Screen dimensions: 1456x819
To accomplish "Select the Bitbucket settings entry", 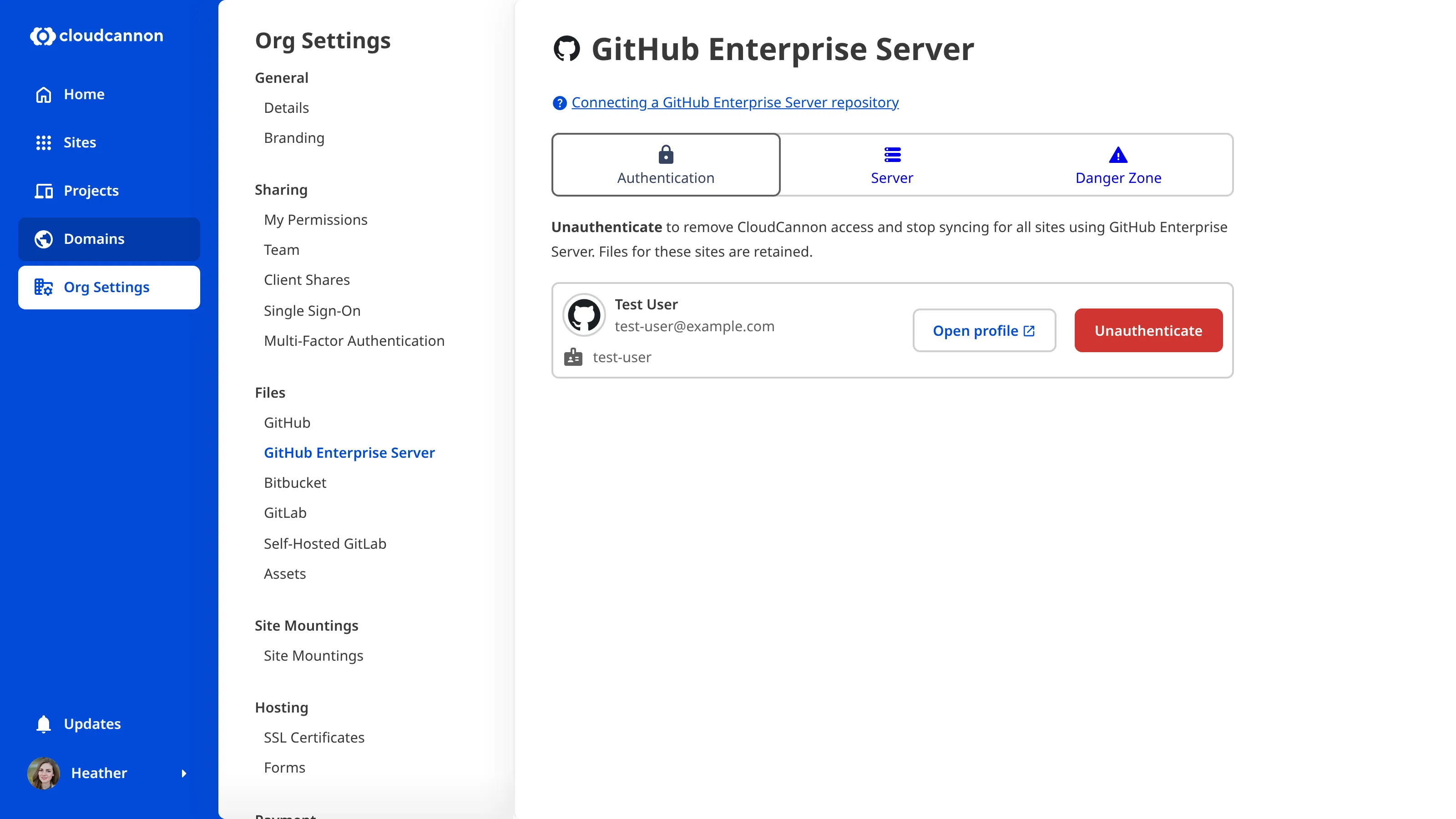I will pyautogui.click(x=294, y=483).
